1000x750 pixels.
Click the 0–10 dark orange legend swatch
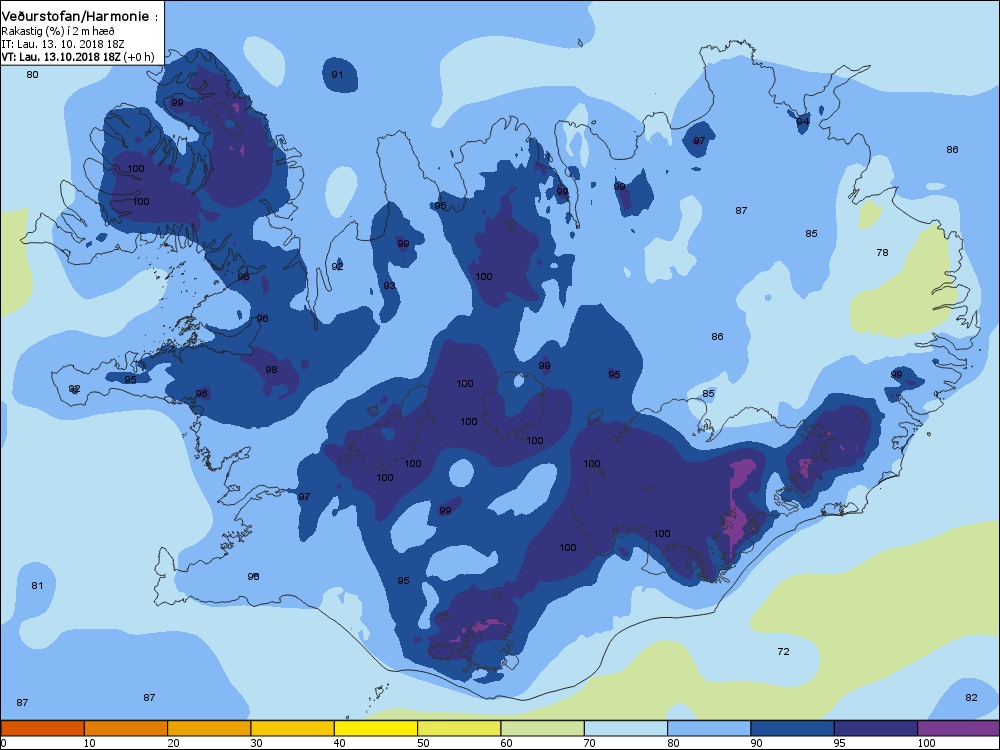point(42,728)
